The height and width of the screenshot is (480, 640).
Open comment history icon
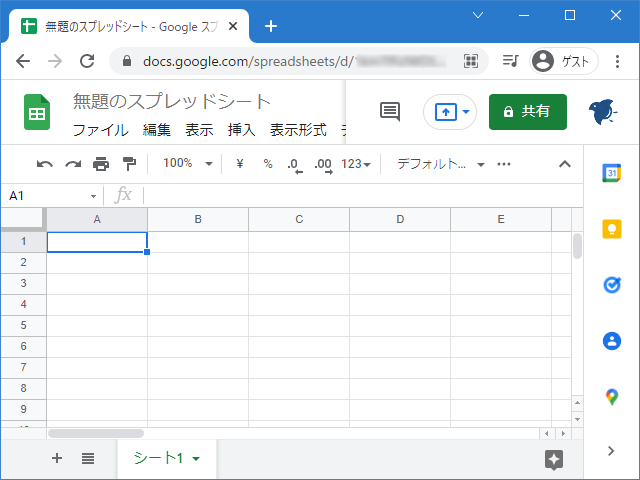pos(390,111)
